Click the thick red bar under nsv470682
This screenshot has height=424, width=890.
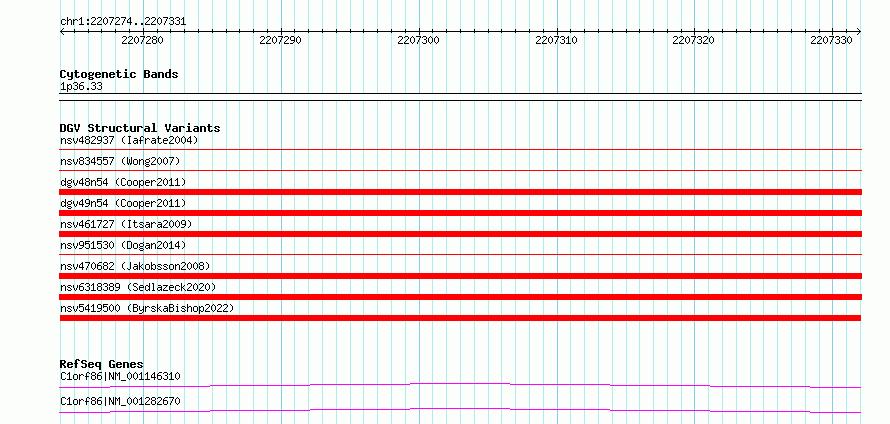tap(460, 276)
